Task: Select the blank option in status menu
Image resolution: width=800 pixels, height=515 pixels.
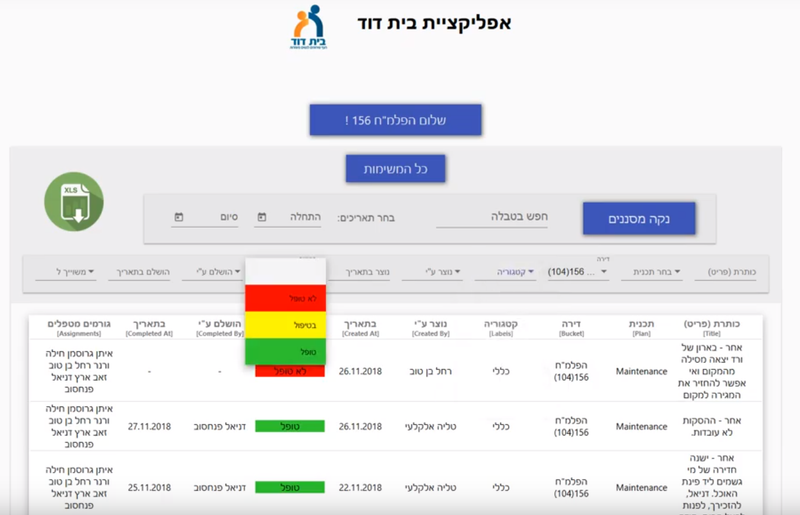Action: [x=286, y=272]
